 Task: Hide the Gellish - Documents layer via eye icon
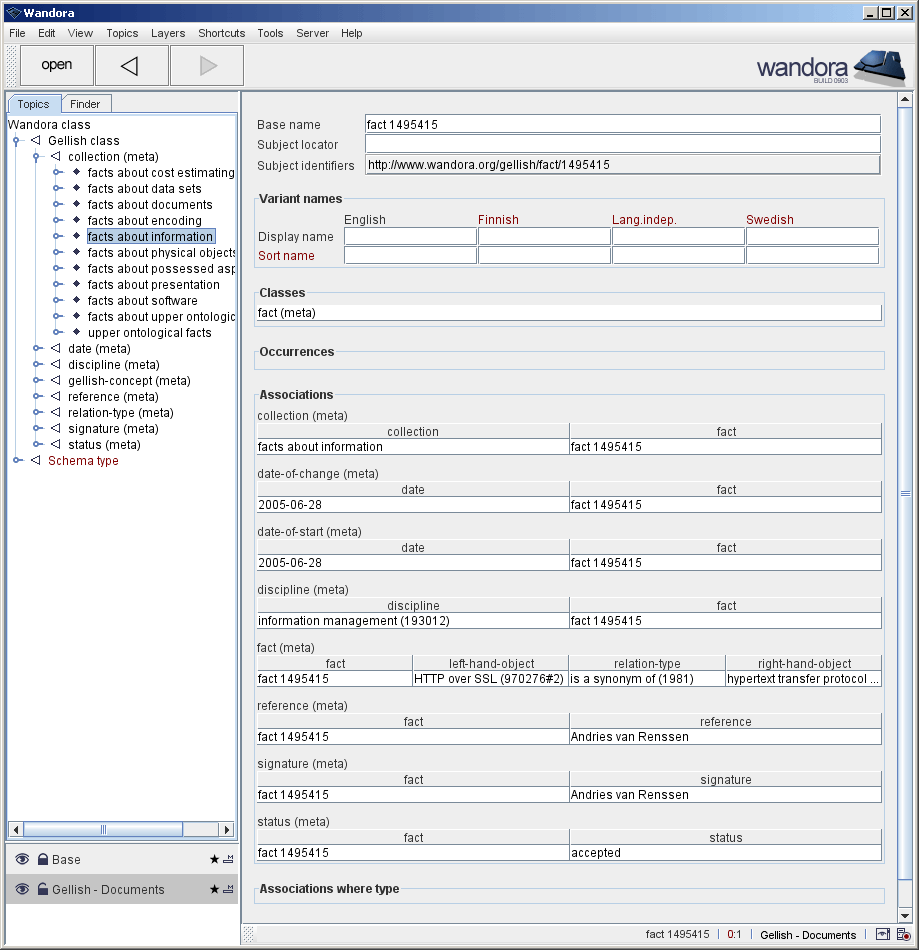[22, 890]
